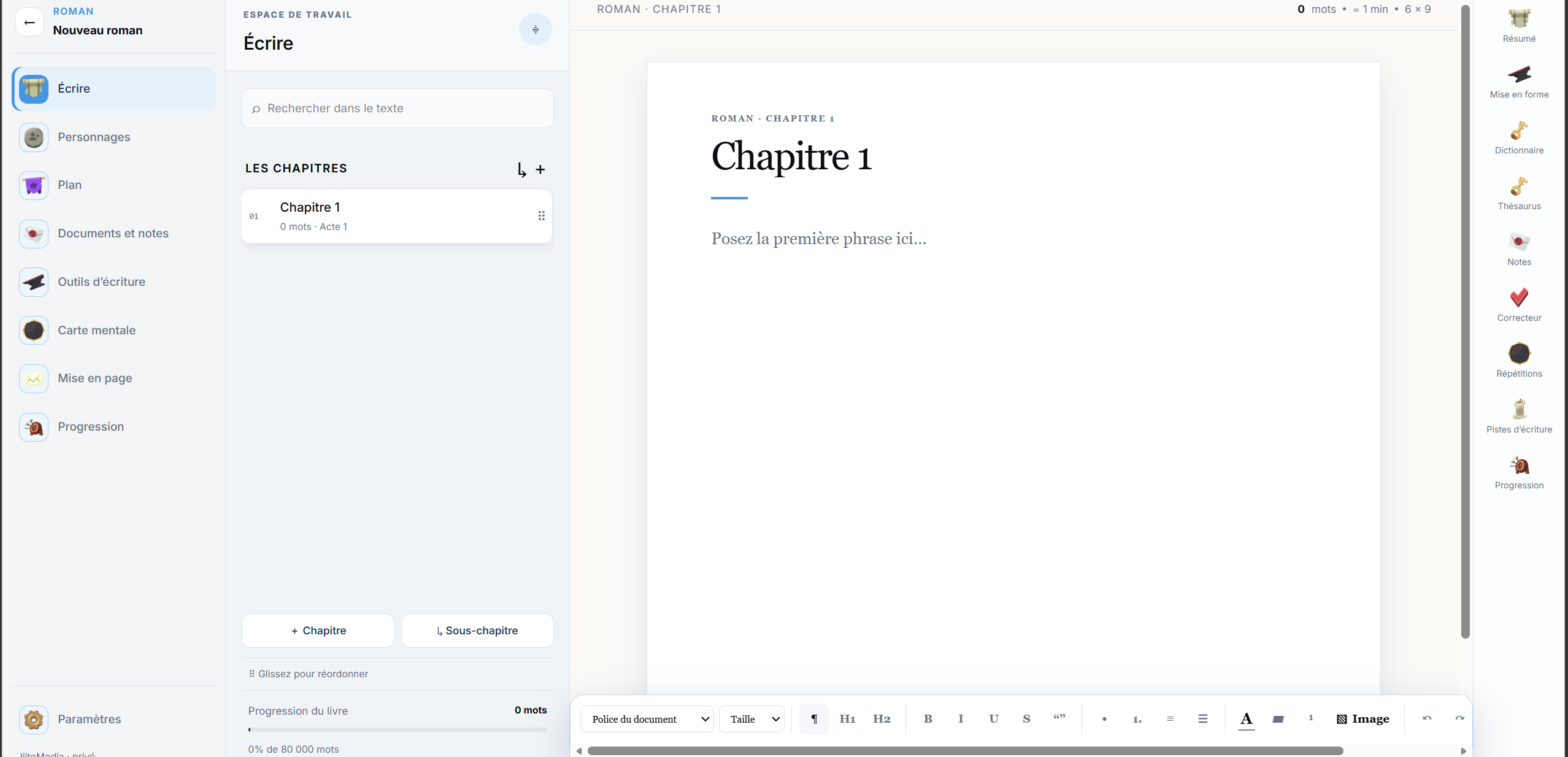Redo the last action

point(1459,719)
